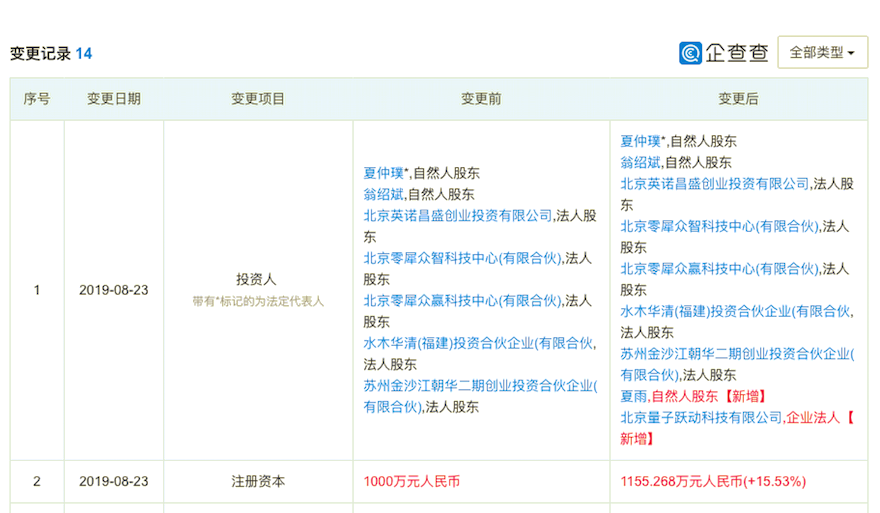Open 北京英诺昌盛创业投资有限公司 in 变更前 column
Screen dimensions: 880x513
coord(458,216)
